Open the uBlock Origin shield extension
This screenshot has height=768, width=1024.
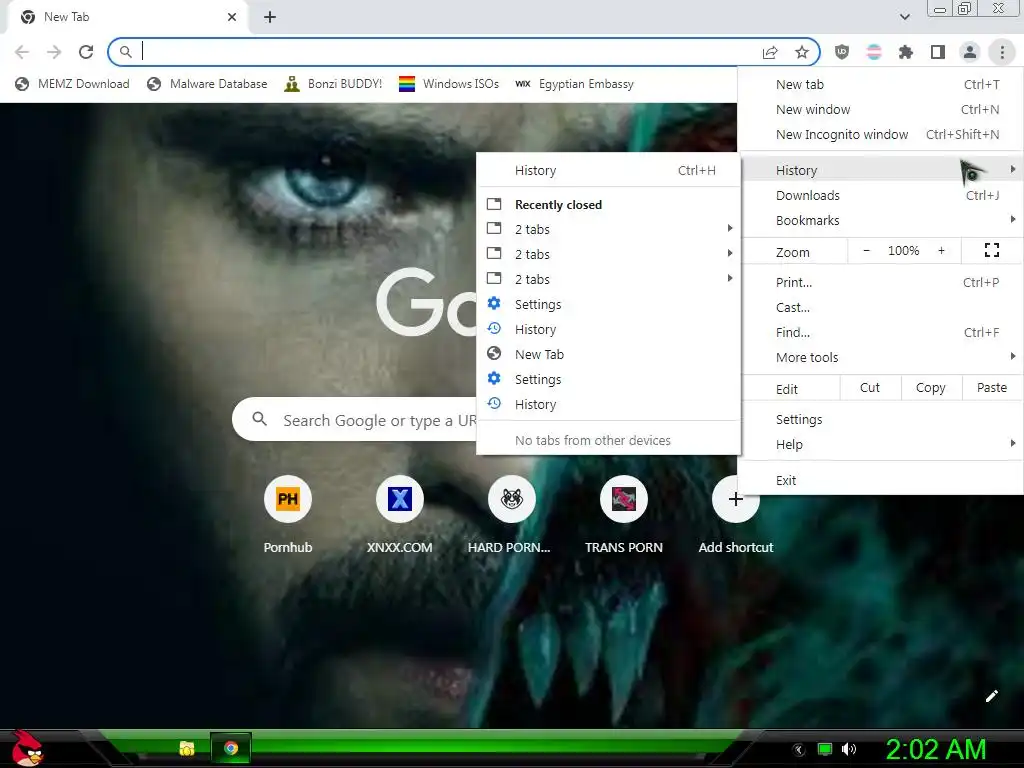(x=842, y=52)
